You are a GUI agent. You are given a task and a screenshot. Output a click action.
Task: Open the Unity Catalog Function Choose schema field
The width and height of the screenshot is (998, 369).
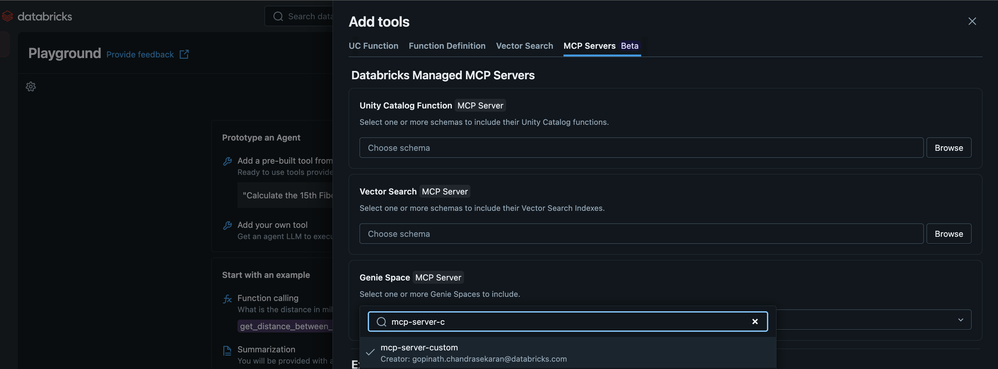pos(641,148)
